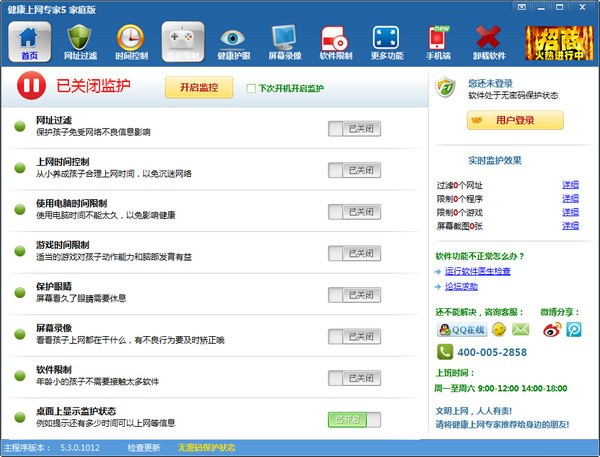This screenshot has width=600, height=457.
Task: Switch to the 首页 home tab
Action: [x=29, y=41]
